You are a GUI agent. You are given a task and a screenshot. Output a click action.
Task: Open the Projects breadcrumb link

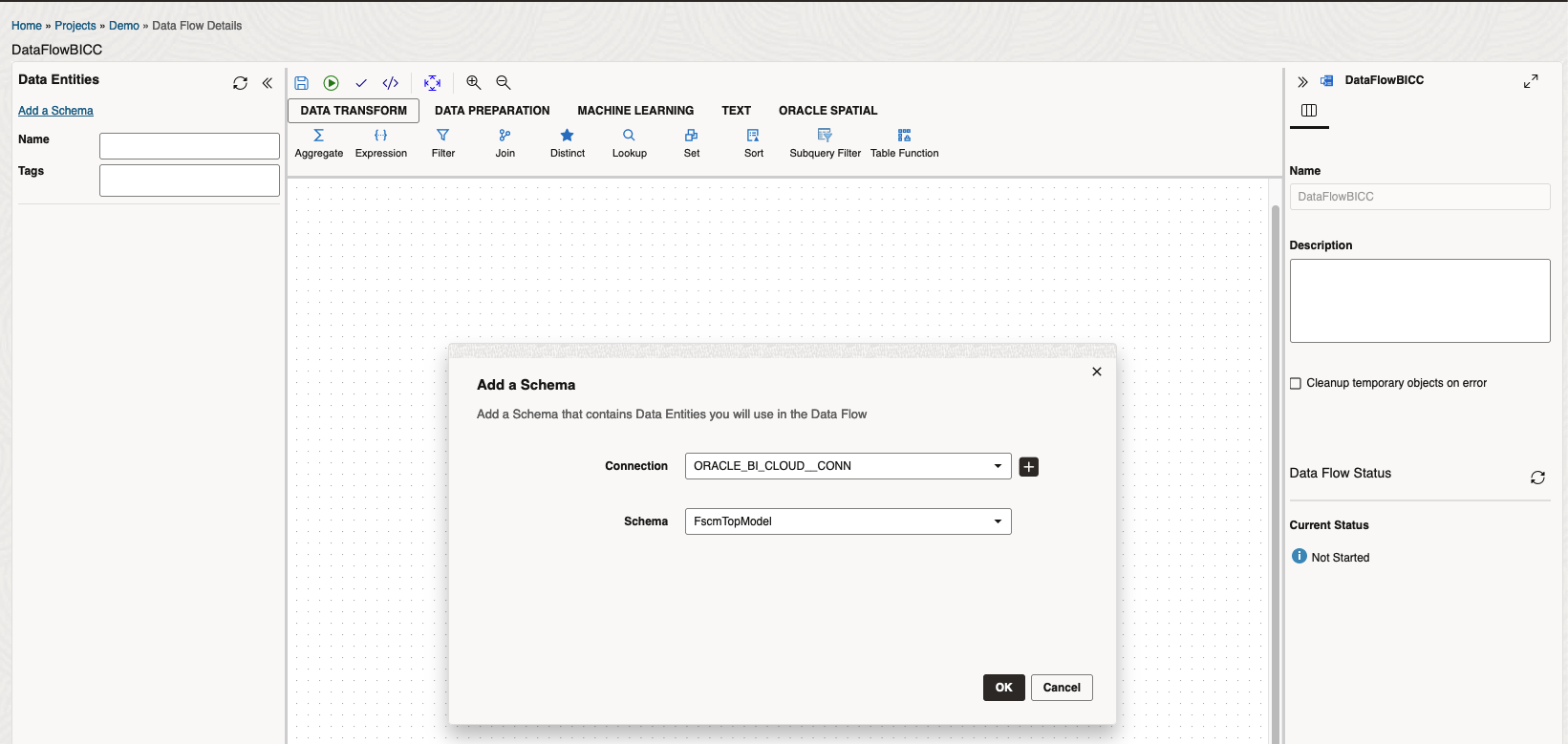(75, 26)
